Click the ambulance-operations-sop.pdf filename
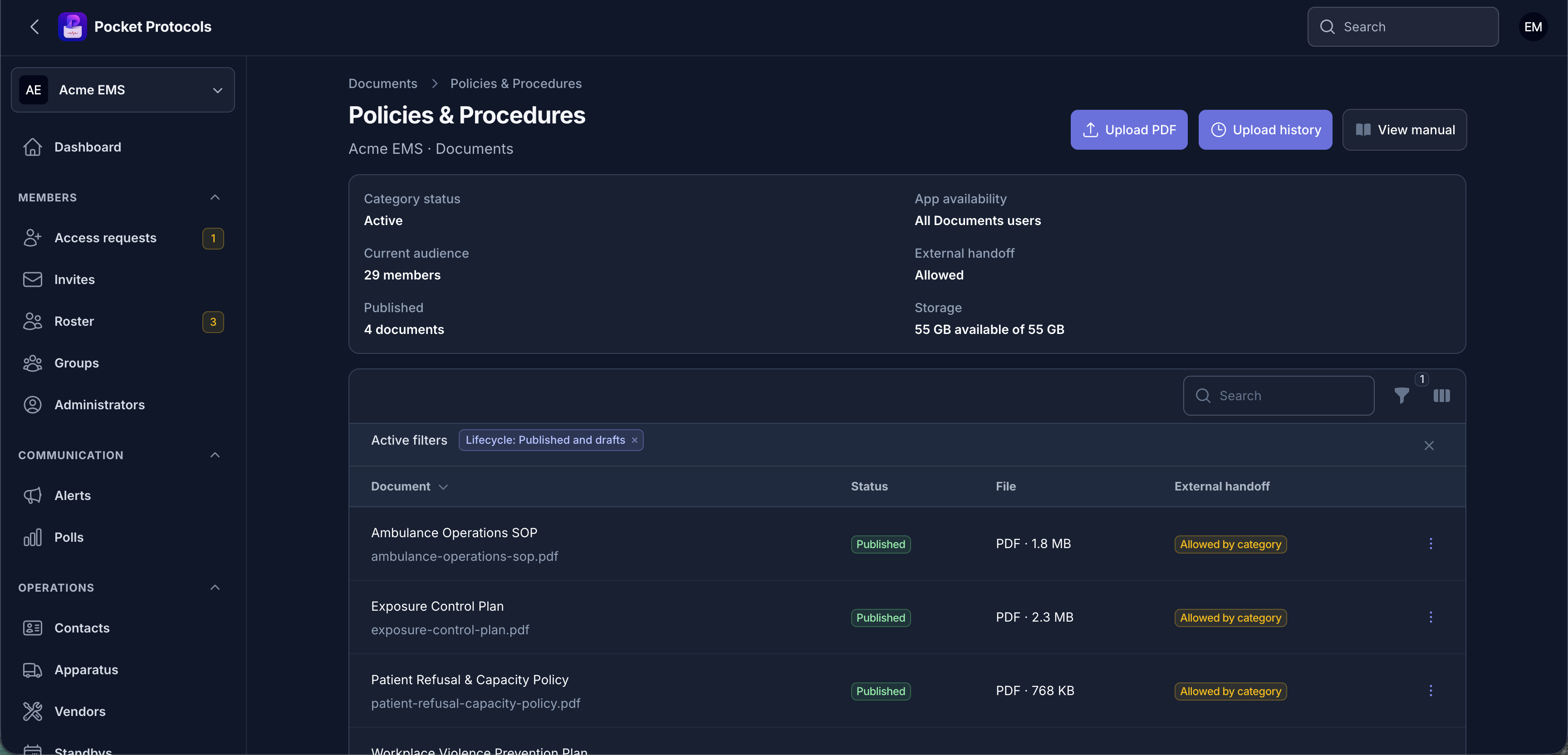Viewport: 1568px width, 755px height. (465, 557)
